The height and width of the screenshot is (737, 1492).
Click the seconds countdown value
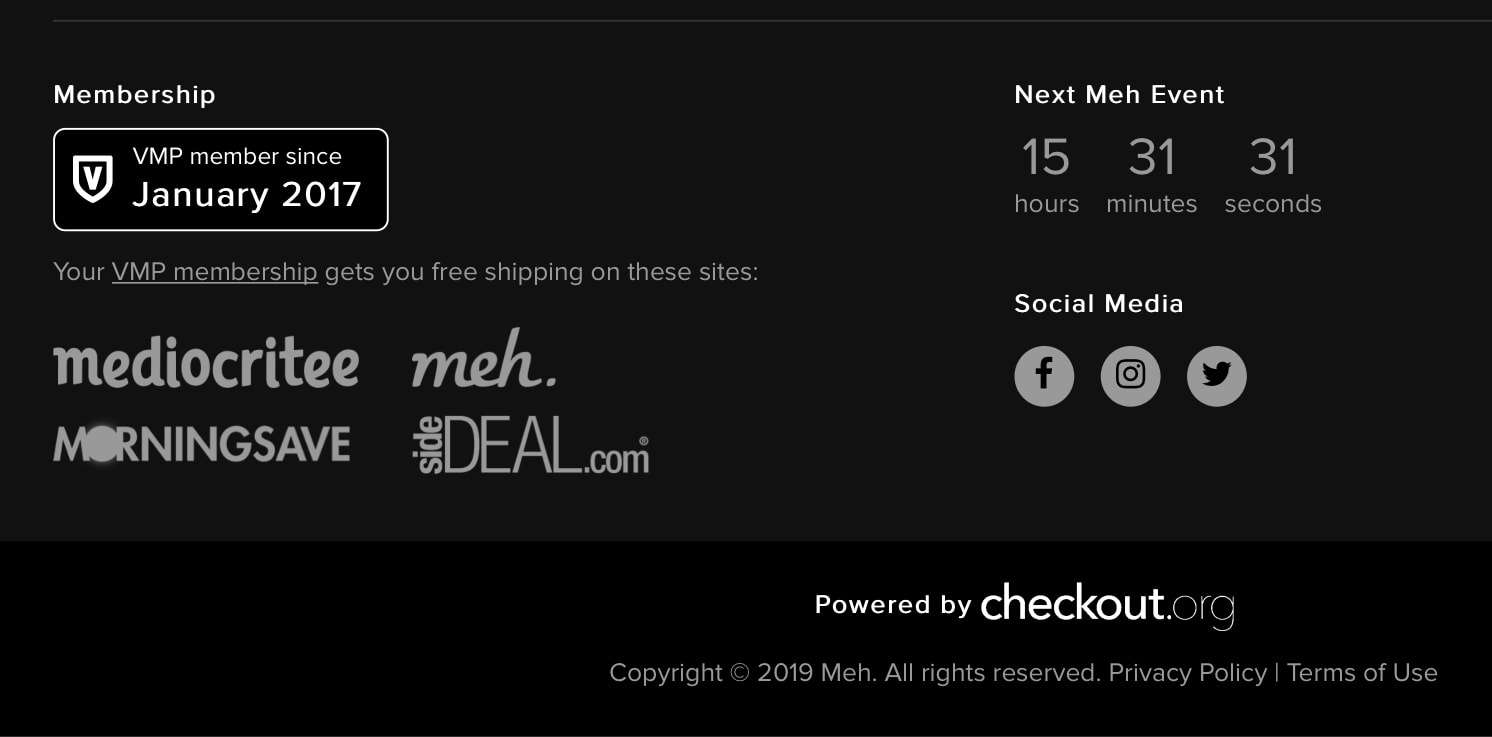click(1272, 158)
